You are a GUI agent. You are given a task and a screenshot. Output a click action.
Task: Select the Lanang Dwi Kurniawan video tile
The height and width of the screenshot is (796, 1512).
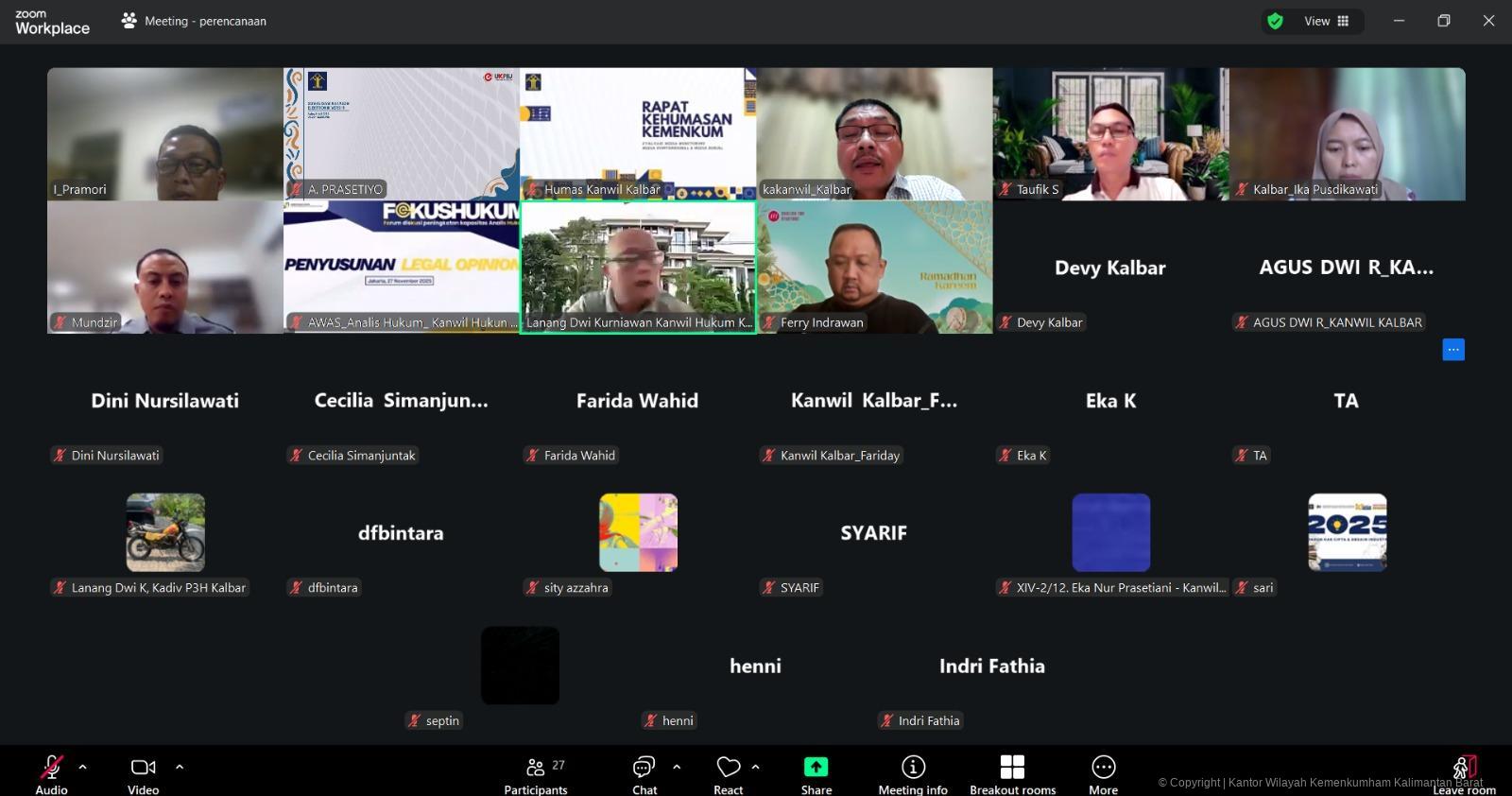(638, 267)
